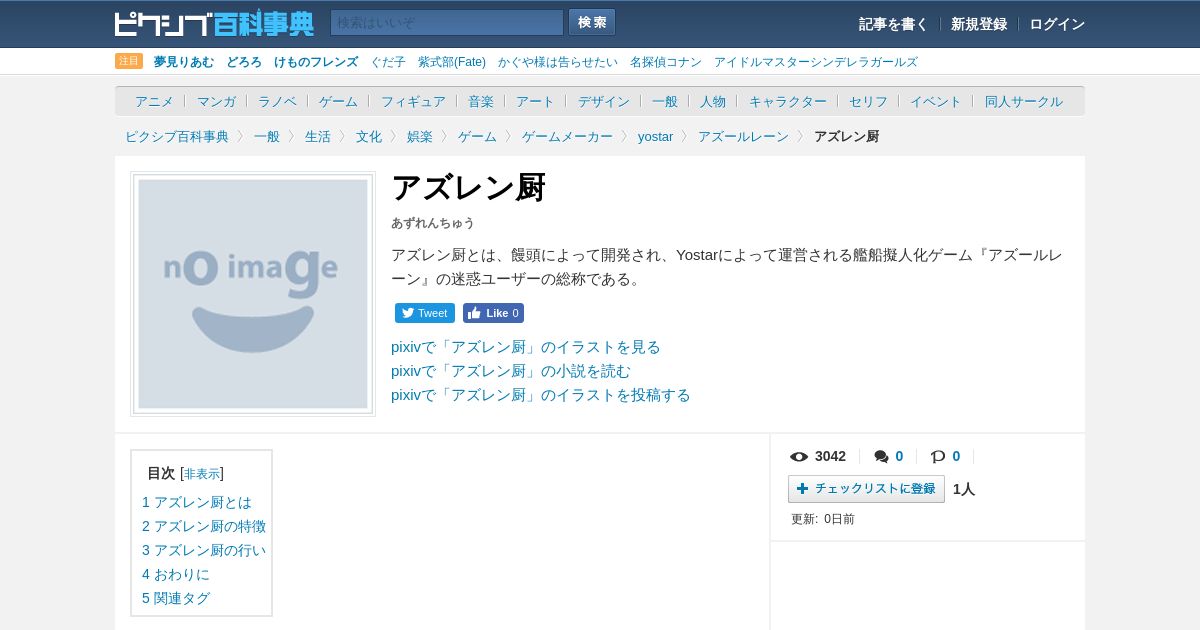
Task: Open trending tag 名探偵コナン
Action: [666, 62]
